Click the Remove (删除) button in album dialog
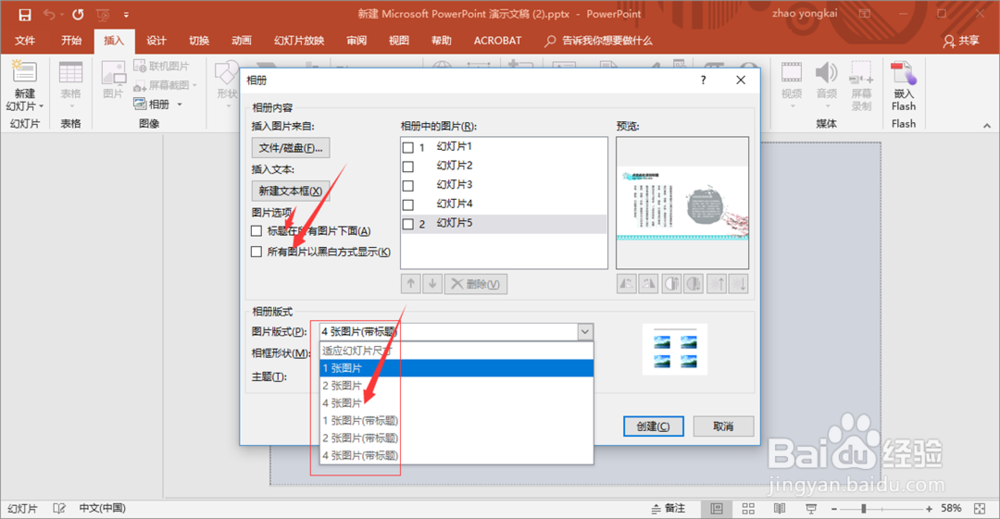1000x519 pixels. click(476, 284)
